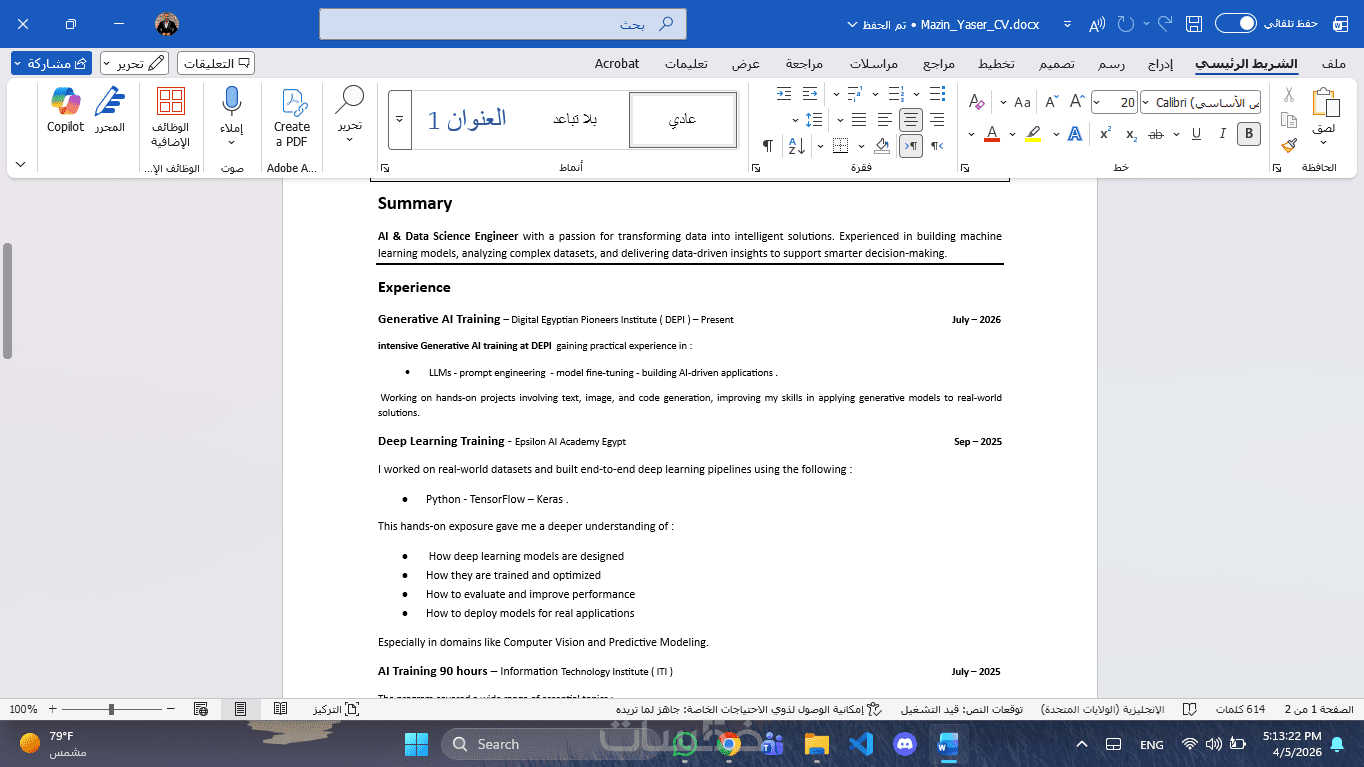Select the Format Painter brush
The height and width of the screenshot is (767, 1364).
(1289, 145)
